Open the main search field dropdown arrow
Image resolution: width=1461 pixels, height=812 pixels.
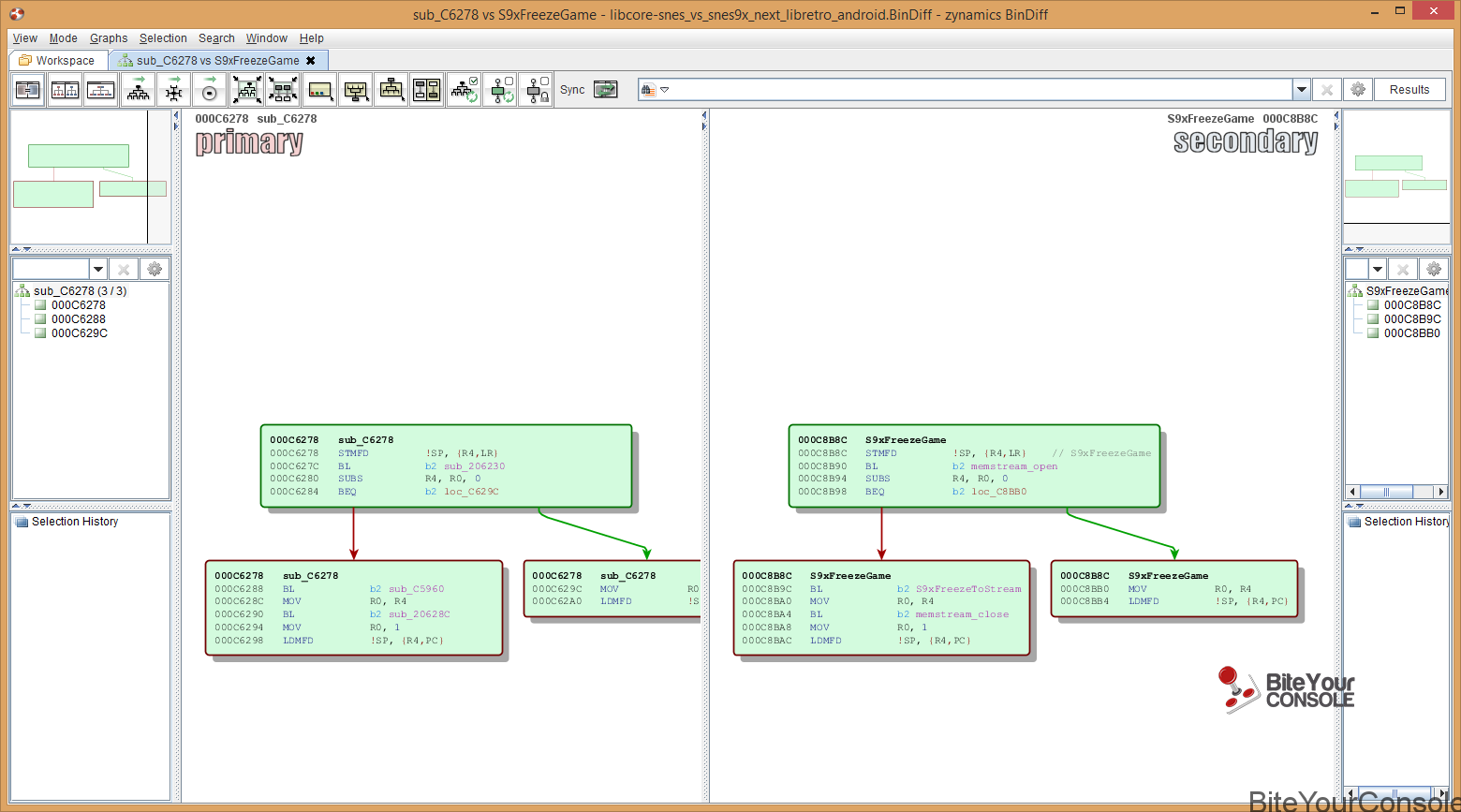tap(1301, 90)
